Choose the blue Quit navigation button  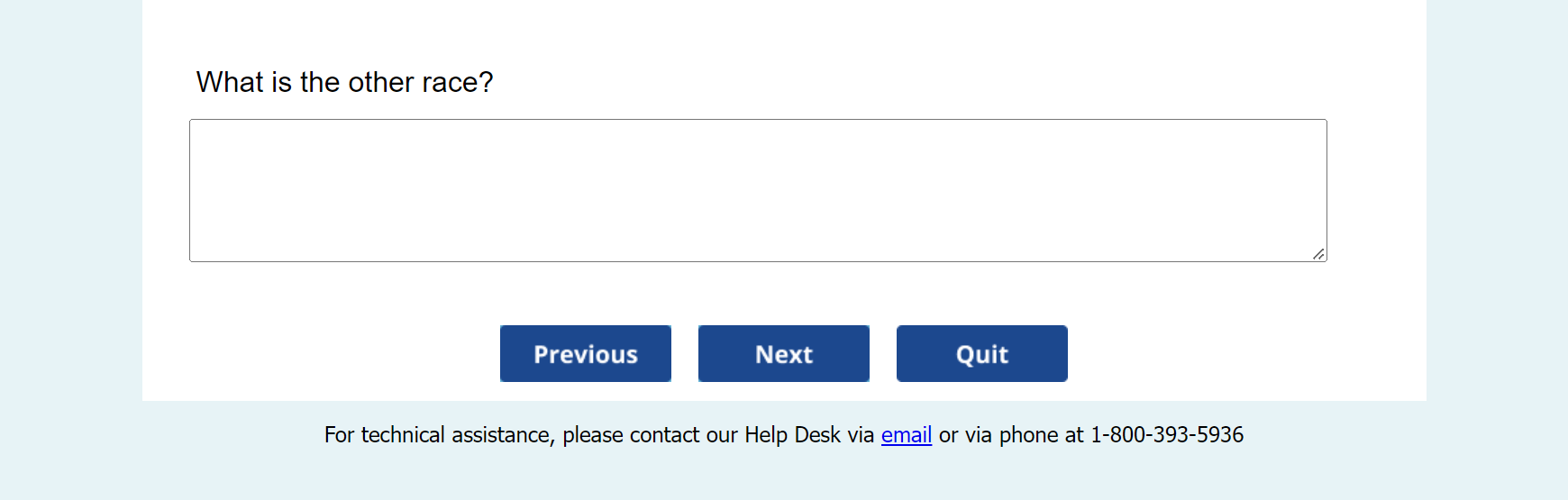click(981, 354)
